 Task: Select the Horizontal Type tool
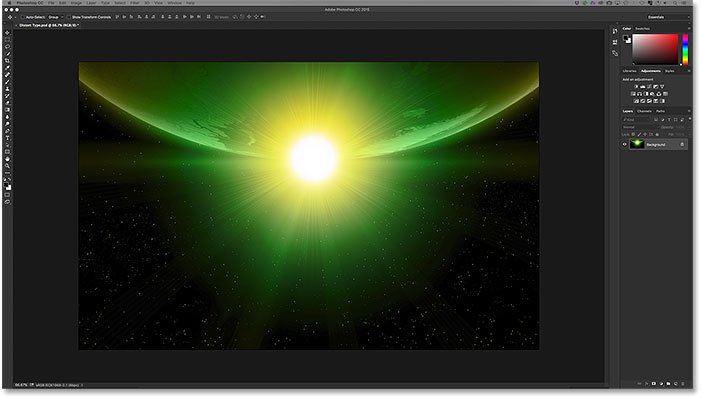click(8, 137)
